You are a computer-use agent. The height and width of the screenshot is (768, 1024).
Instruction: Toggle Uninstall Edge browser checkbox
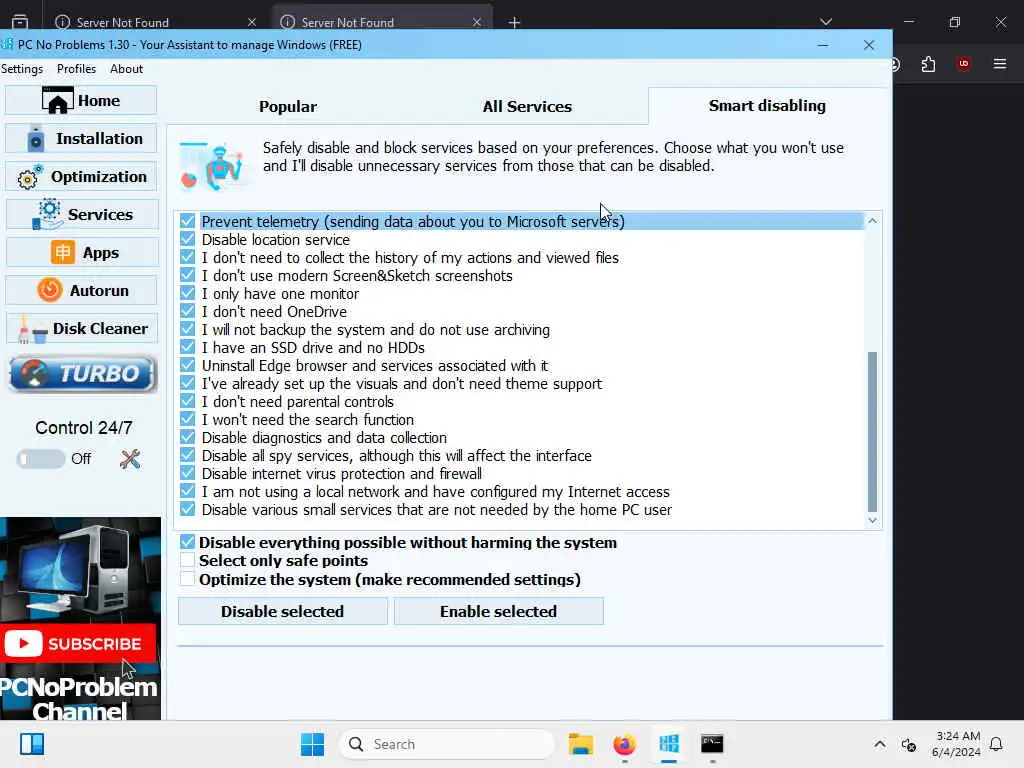tap(187, 365)
